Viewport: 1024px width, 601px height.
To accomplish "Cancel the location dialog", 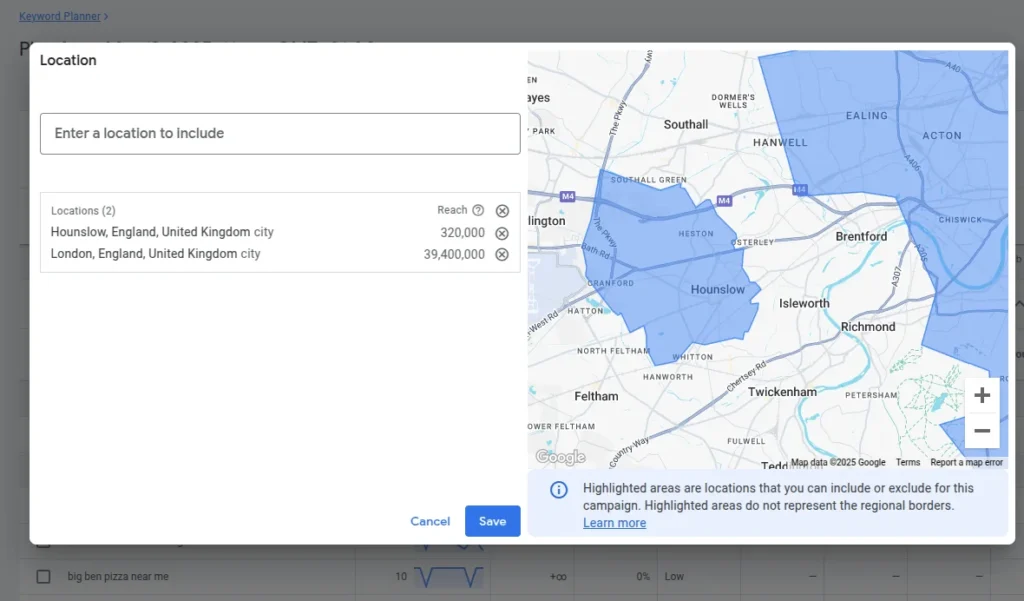I will tap(430, 521).
